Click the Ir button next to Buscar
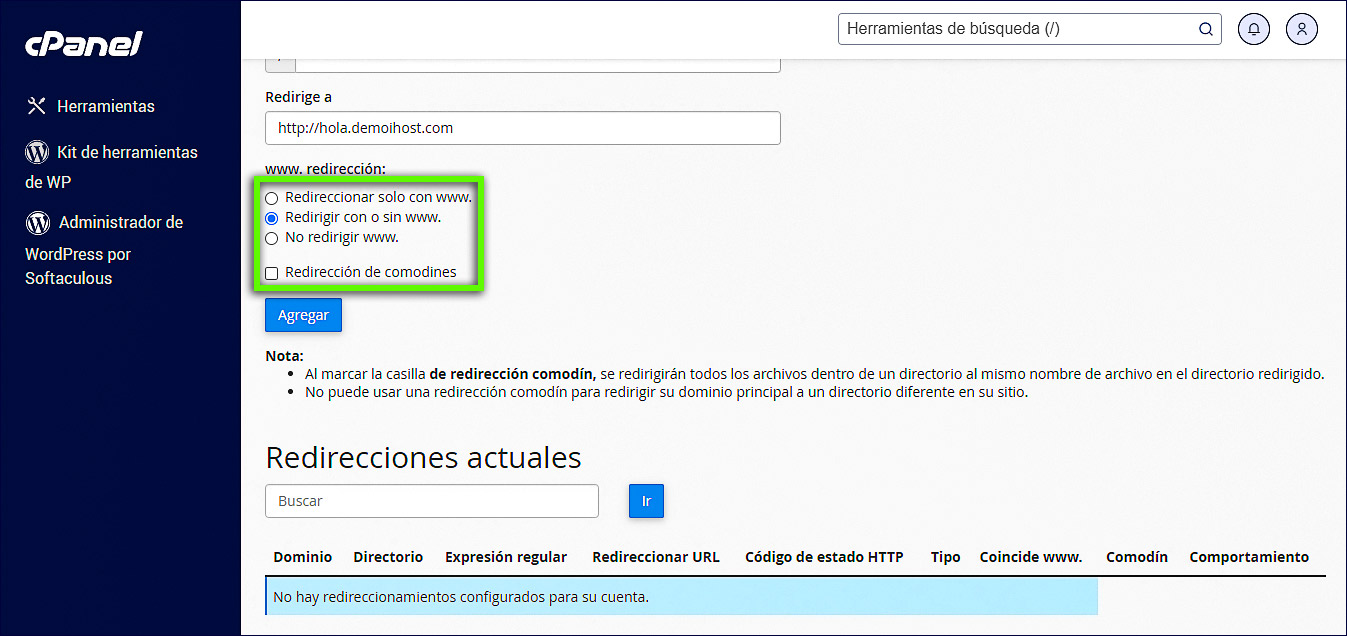Viewport: 1347px width, 636px height. tap(646, 500)
